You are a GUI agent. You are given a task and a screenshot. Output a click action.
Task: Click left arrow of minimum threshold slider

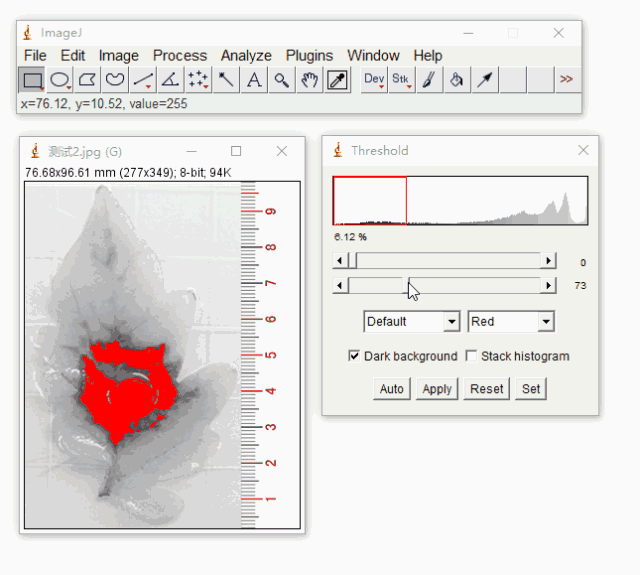pyautogui.click(x=340, y=261)
